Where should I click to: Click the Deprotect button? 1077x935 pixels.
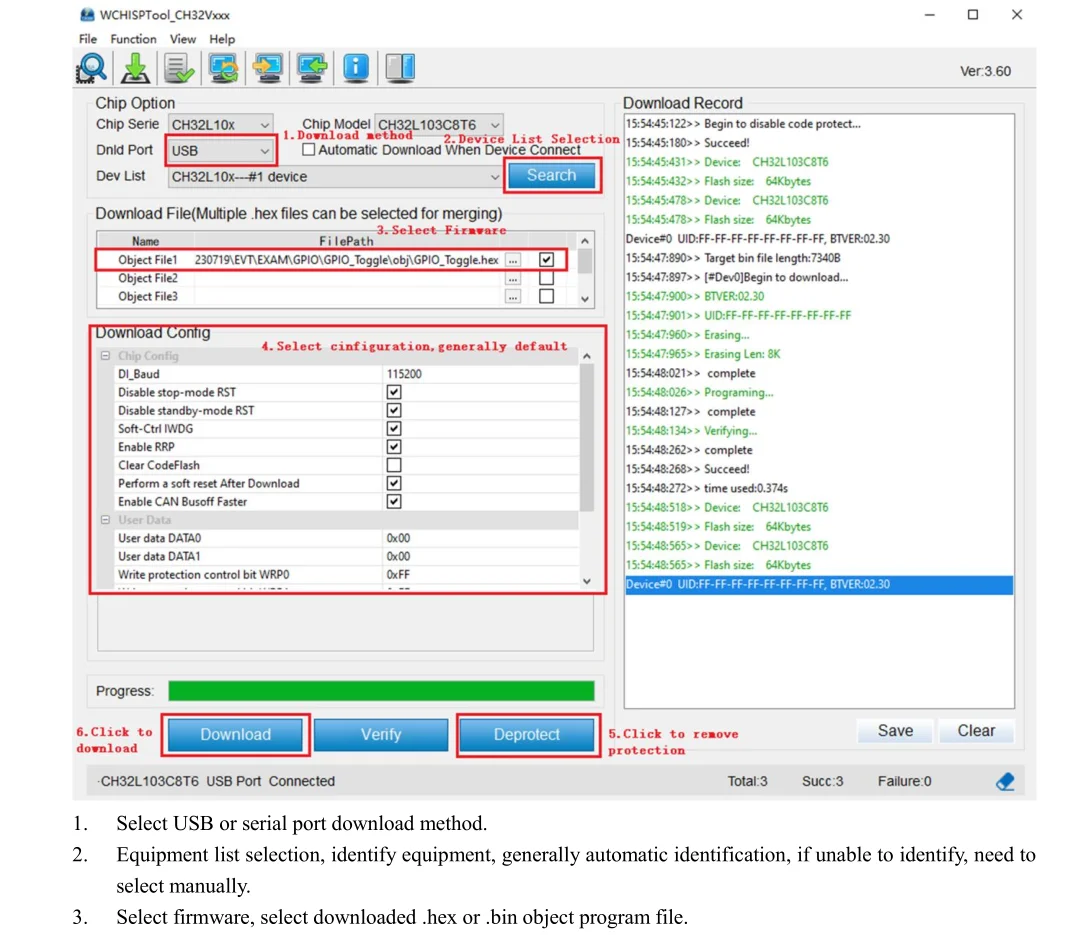tap(527, 734)
